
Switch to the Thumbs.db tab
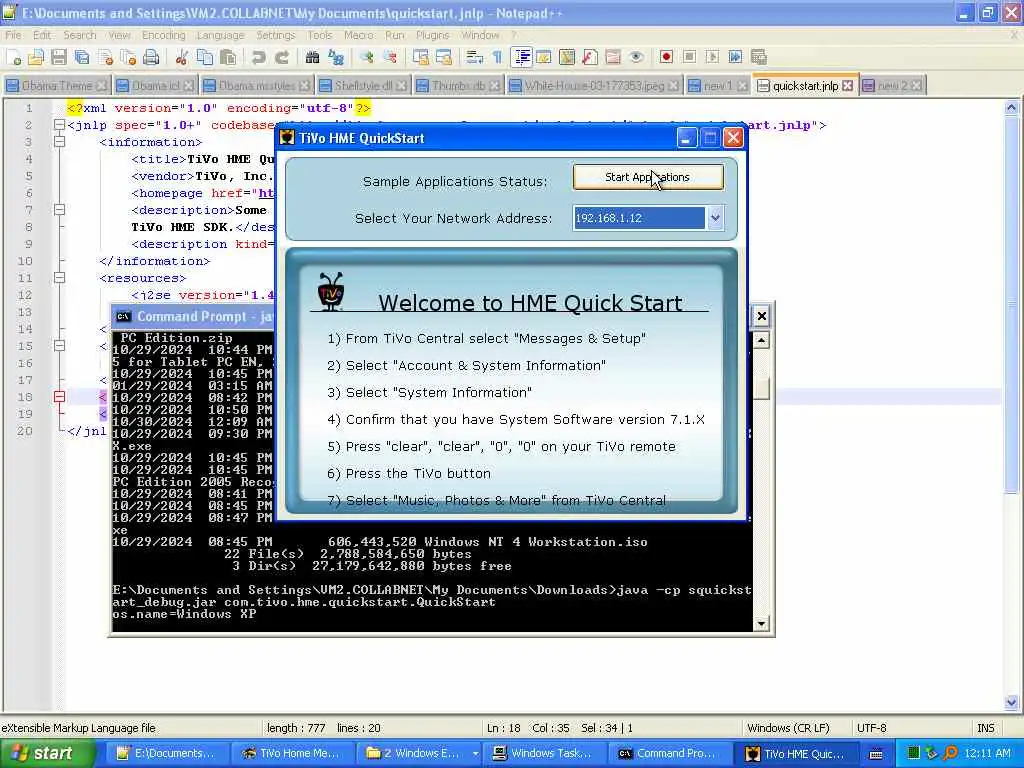click(x=458, y=86)
